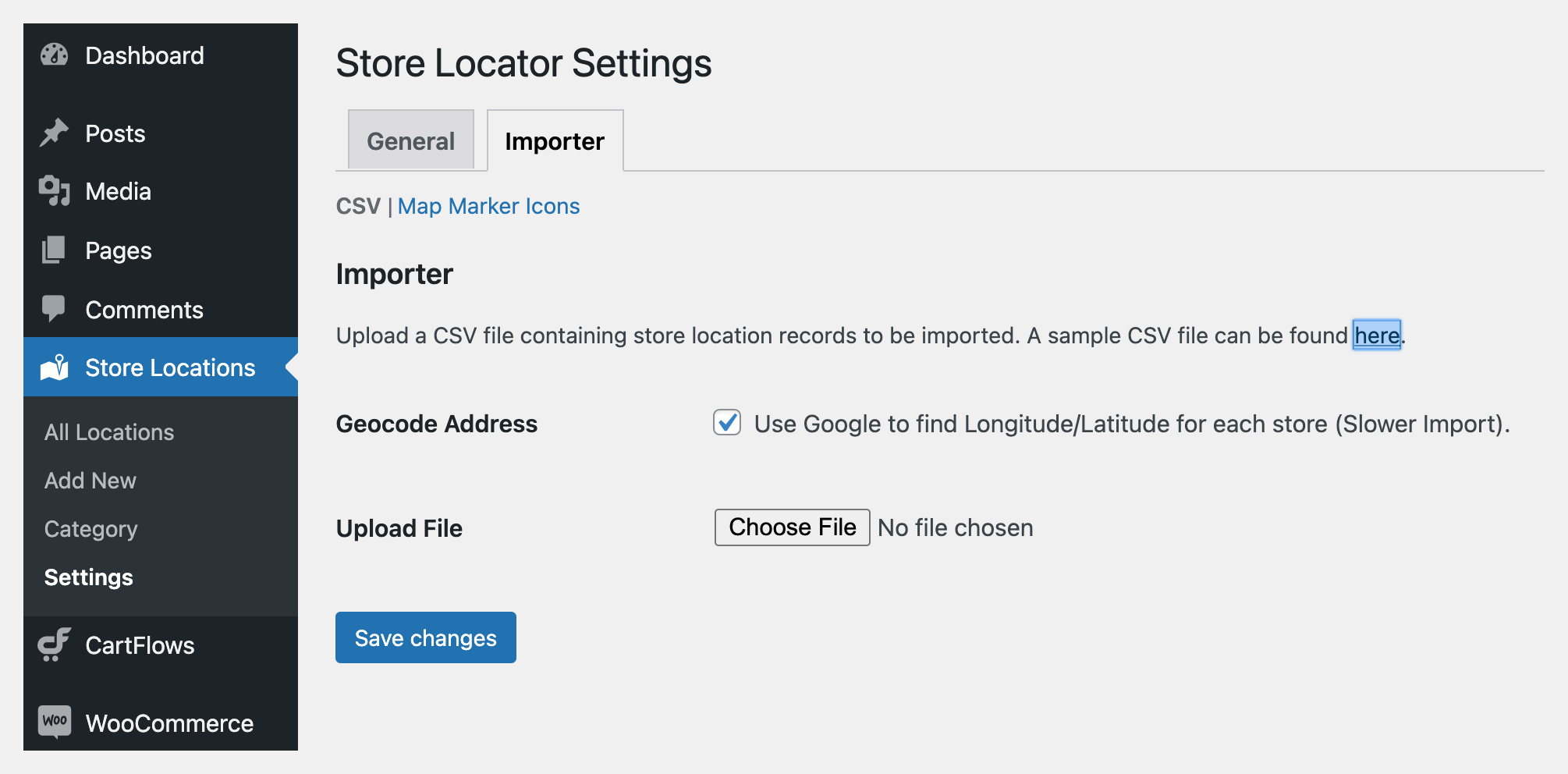Viewport: 1568px width, 774px height.
Task: Click the CartFlows logo icon
Action: coord(55,645)
